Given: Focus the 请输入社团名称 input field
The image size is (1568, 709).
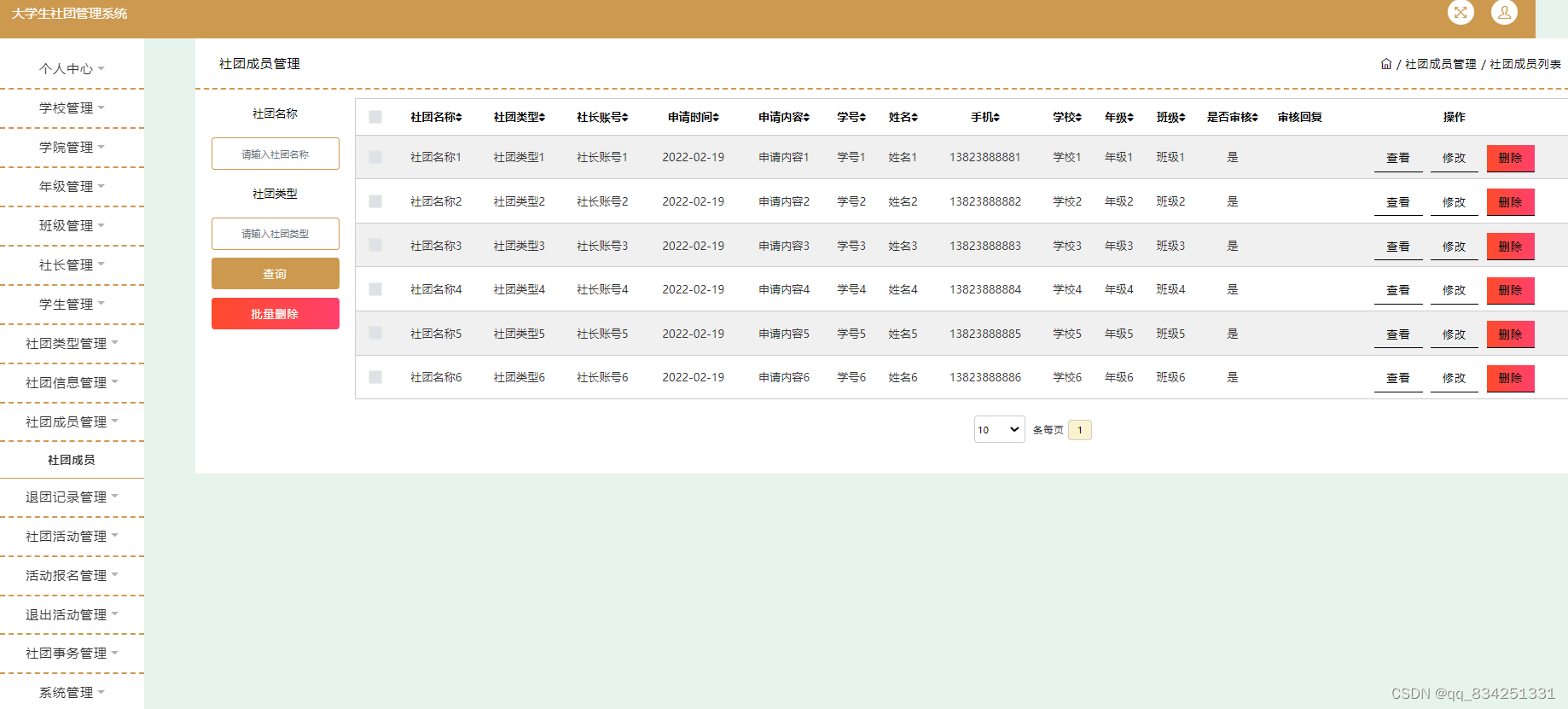Looking at the screenshot, I should 276,154.
